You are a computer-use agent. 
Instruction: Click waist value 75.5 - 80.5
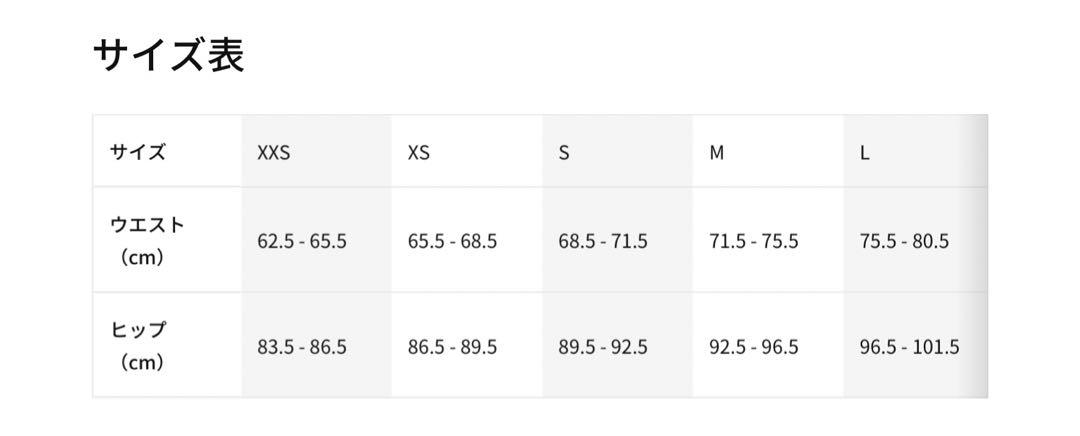pos(904,242)
